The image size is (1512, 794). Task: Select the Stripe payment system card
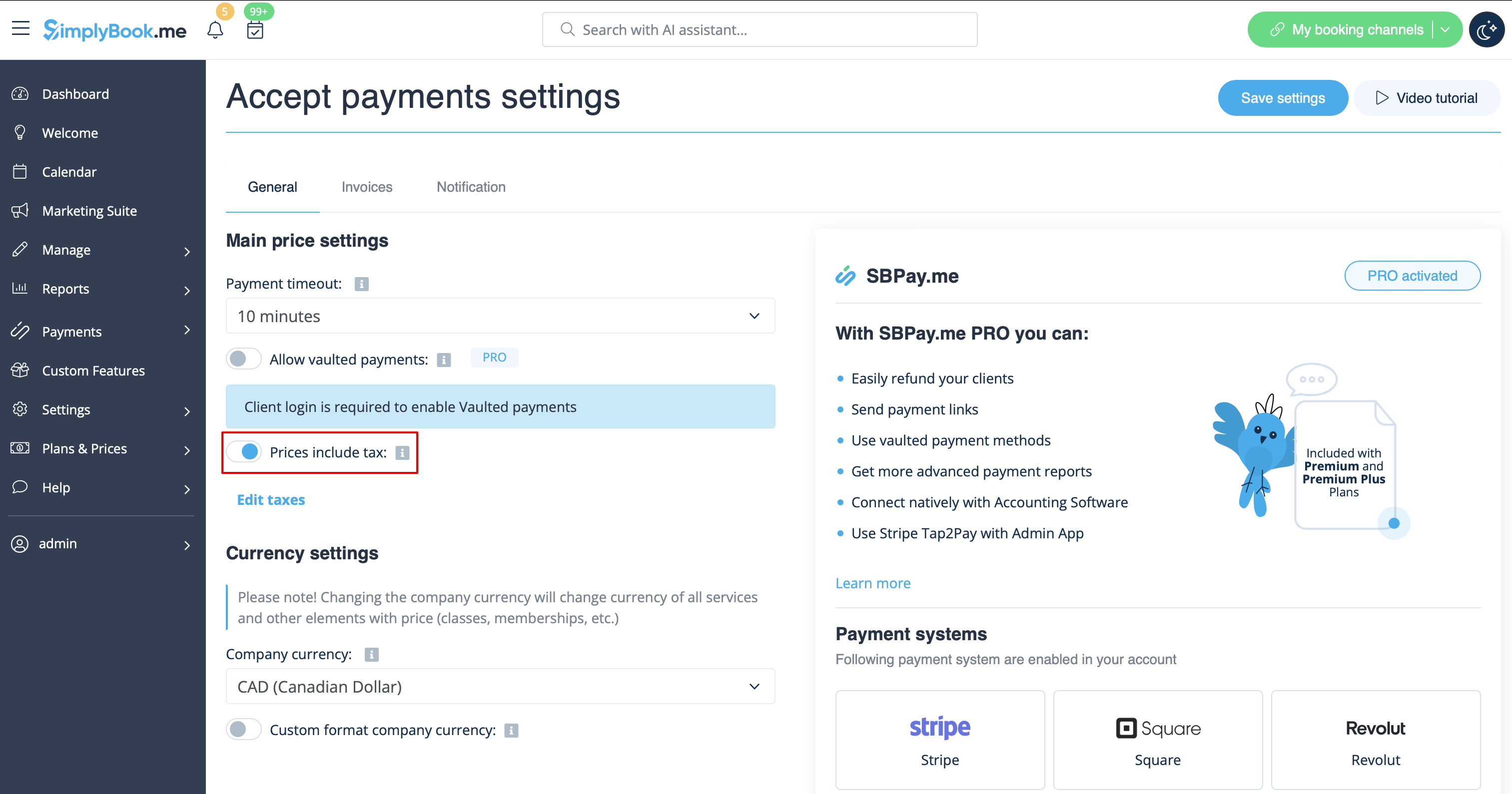[940, 740]
